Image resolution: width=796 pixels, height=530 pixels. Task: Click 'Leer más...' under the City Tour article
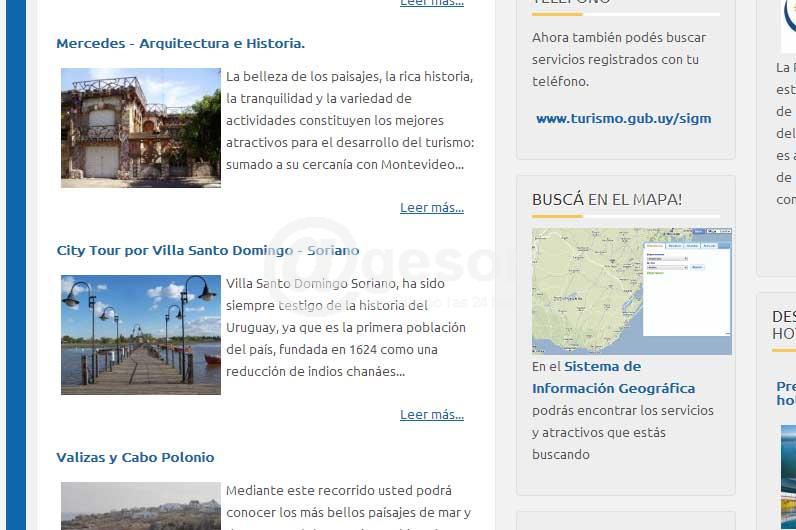tap(431, 415)
